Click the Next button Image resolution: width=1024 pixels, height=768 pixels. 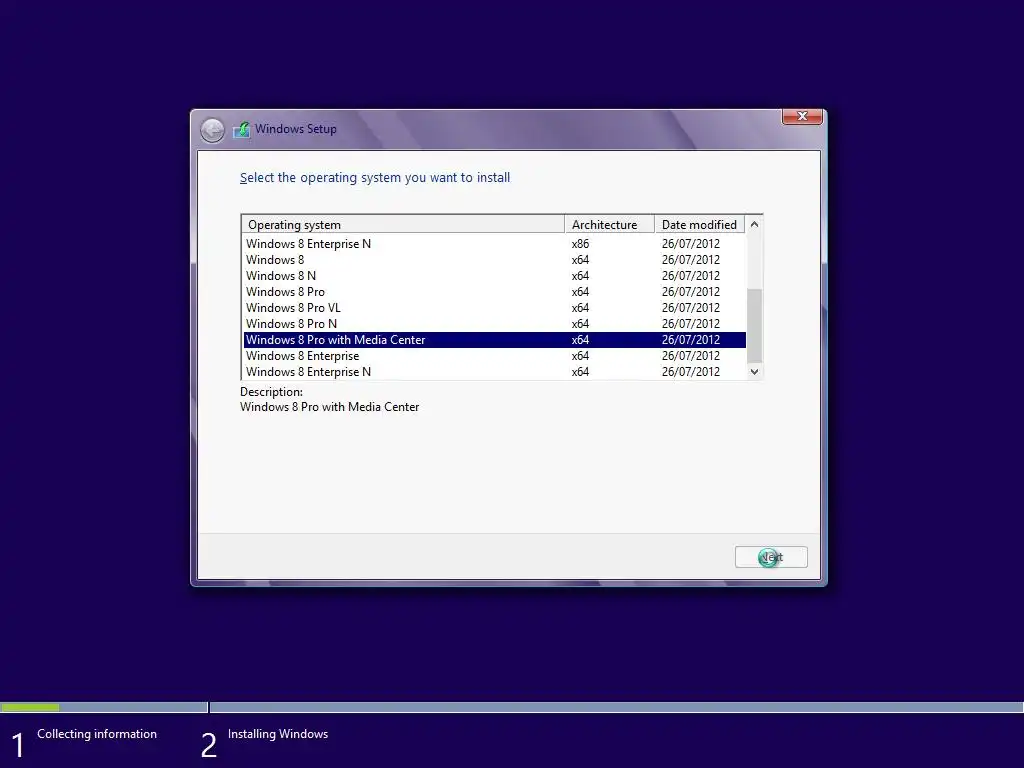(771, 557)
